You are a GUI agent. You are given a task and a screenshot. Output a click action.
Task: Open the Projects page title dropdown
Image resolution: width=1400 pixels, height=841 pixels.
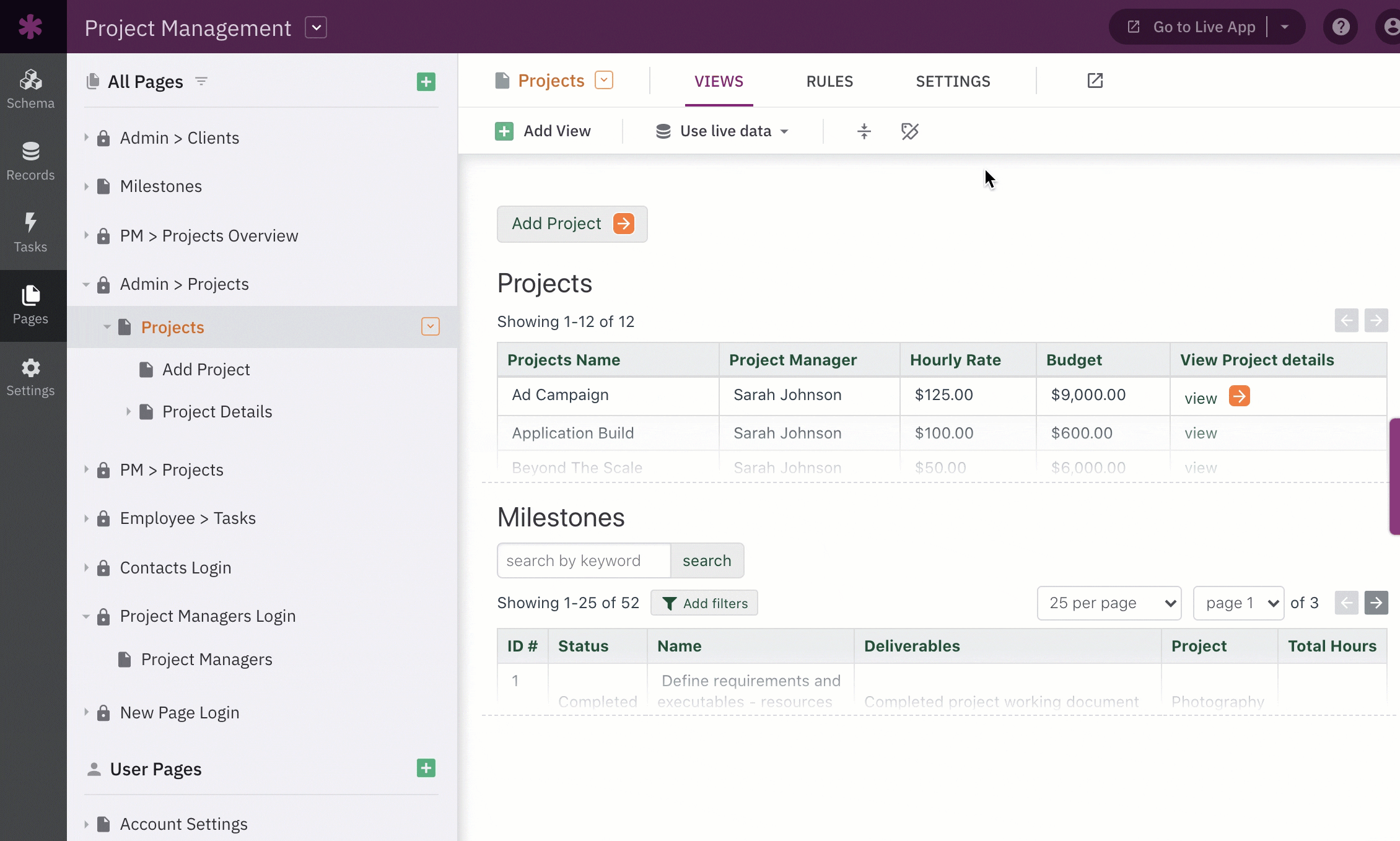pyautogui.click(x=604, y=81)
